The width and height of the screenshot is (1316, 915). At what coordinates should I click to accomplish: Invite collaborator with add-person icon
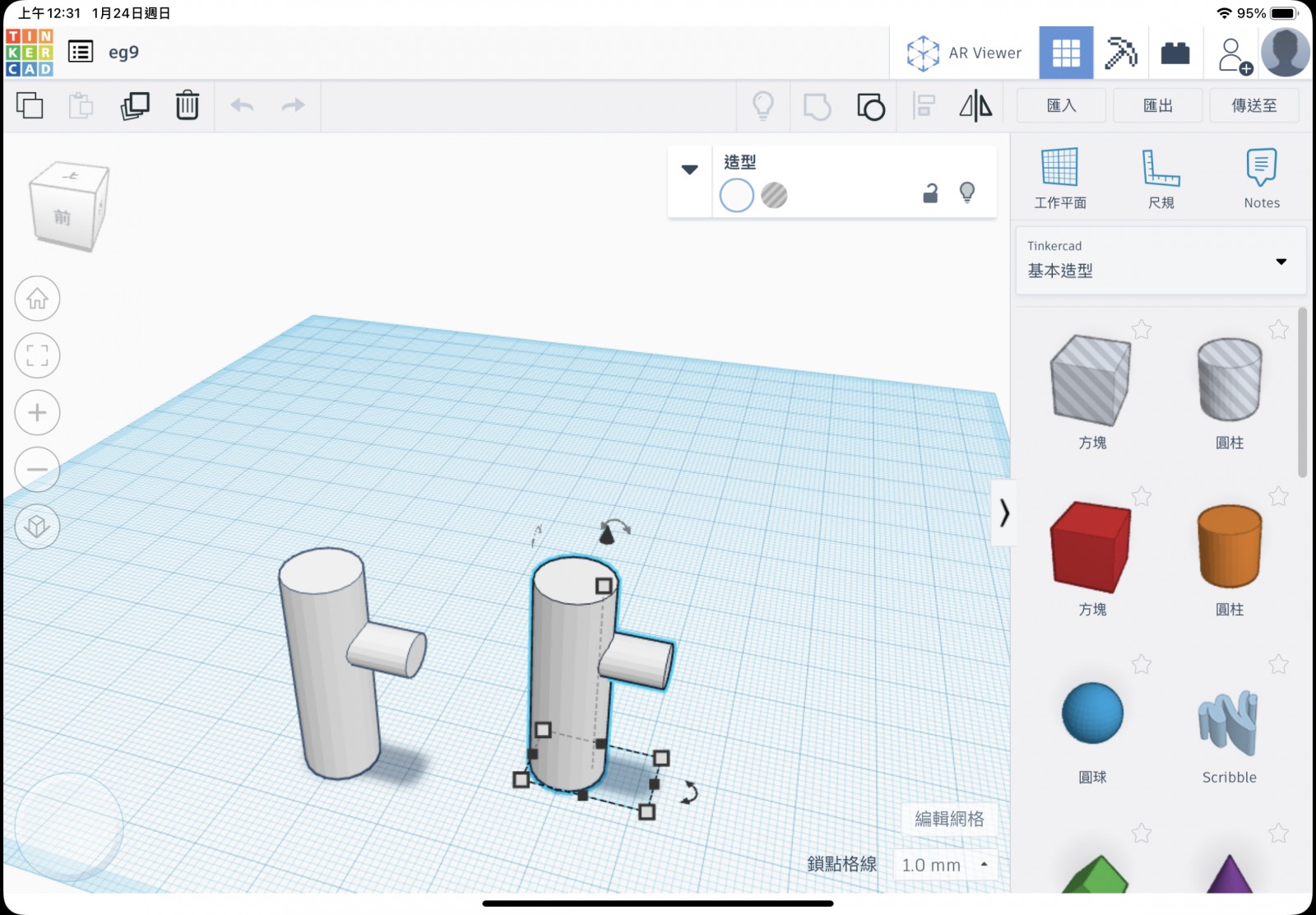click(1234, 56)
